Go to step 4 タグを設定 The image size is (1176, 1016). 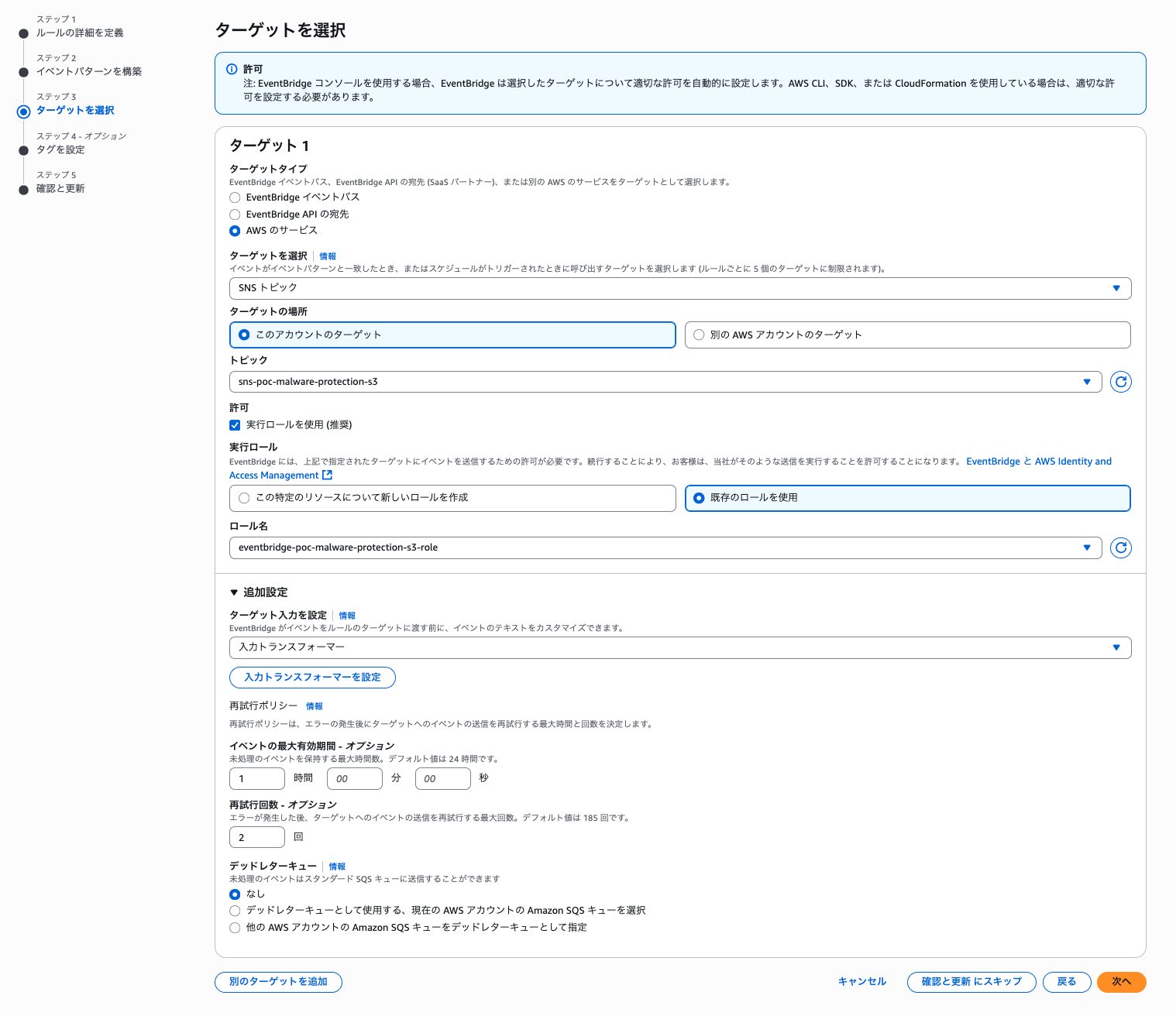(x=60, y=149)
